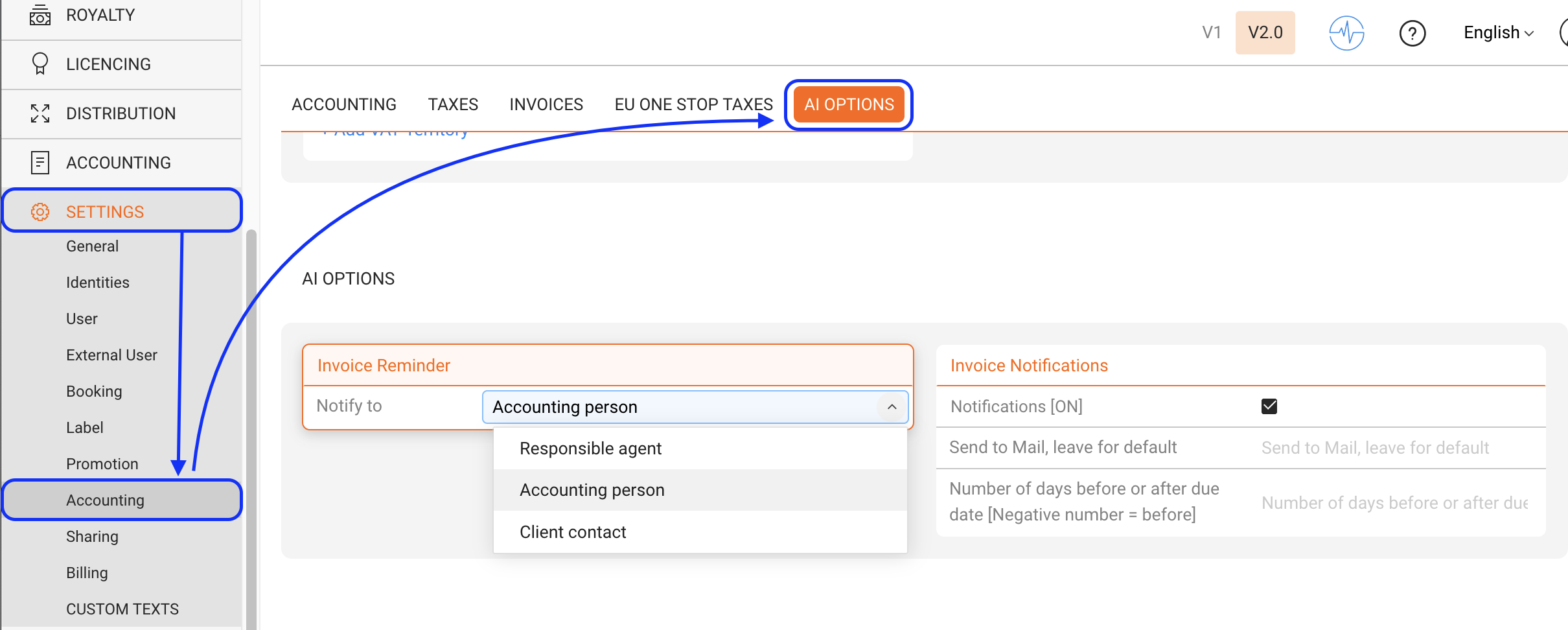Open ACCOUNTING main section in sidebar
The image size is (1568, 630).
click(122, 163)
